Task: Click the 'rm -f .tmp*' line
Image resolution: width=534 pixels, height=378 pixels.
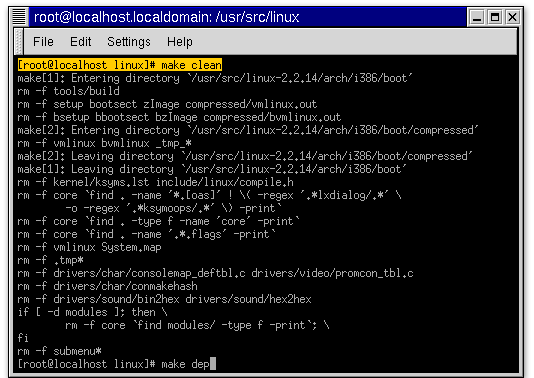Action: [50, 260]
